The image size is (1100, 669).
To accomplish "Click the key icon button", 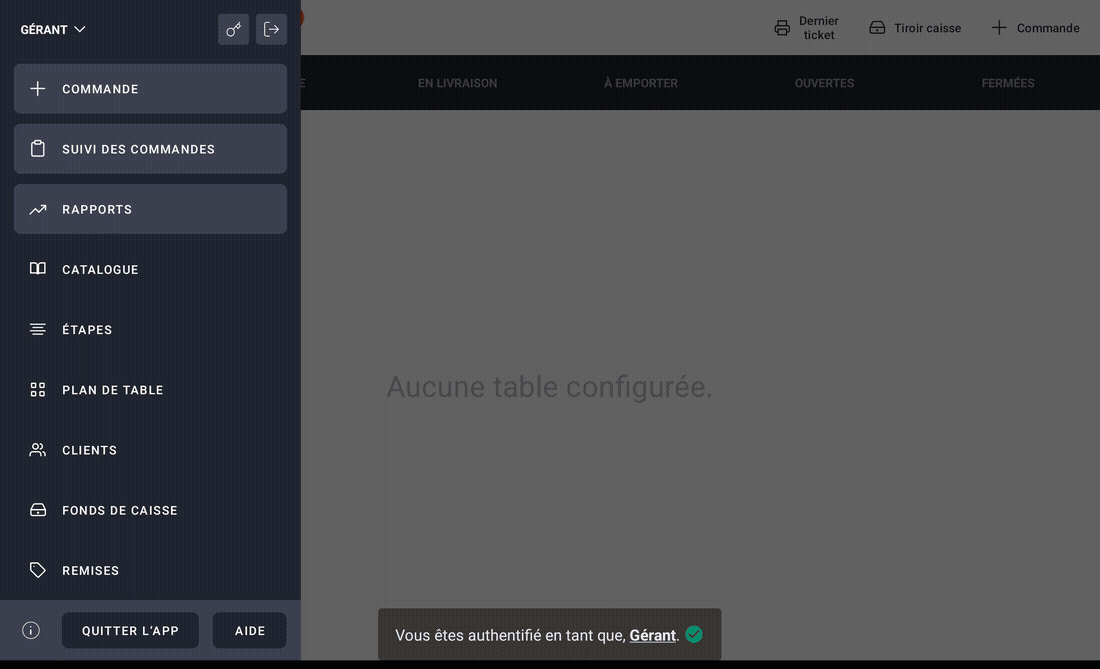I will [234, 29].
